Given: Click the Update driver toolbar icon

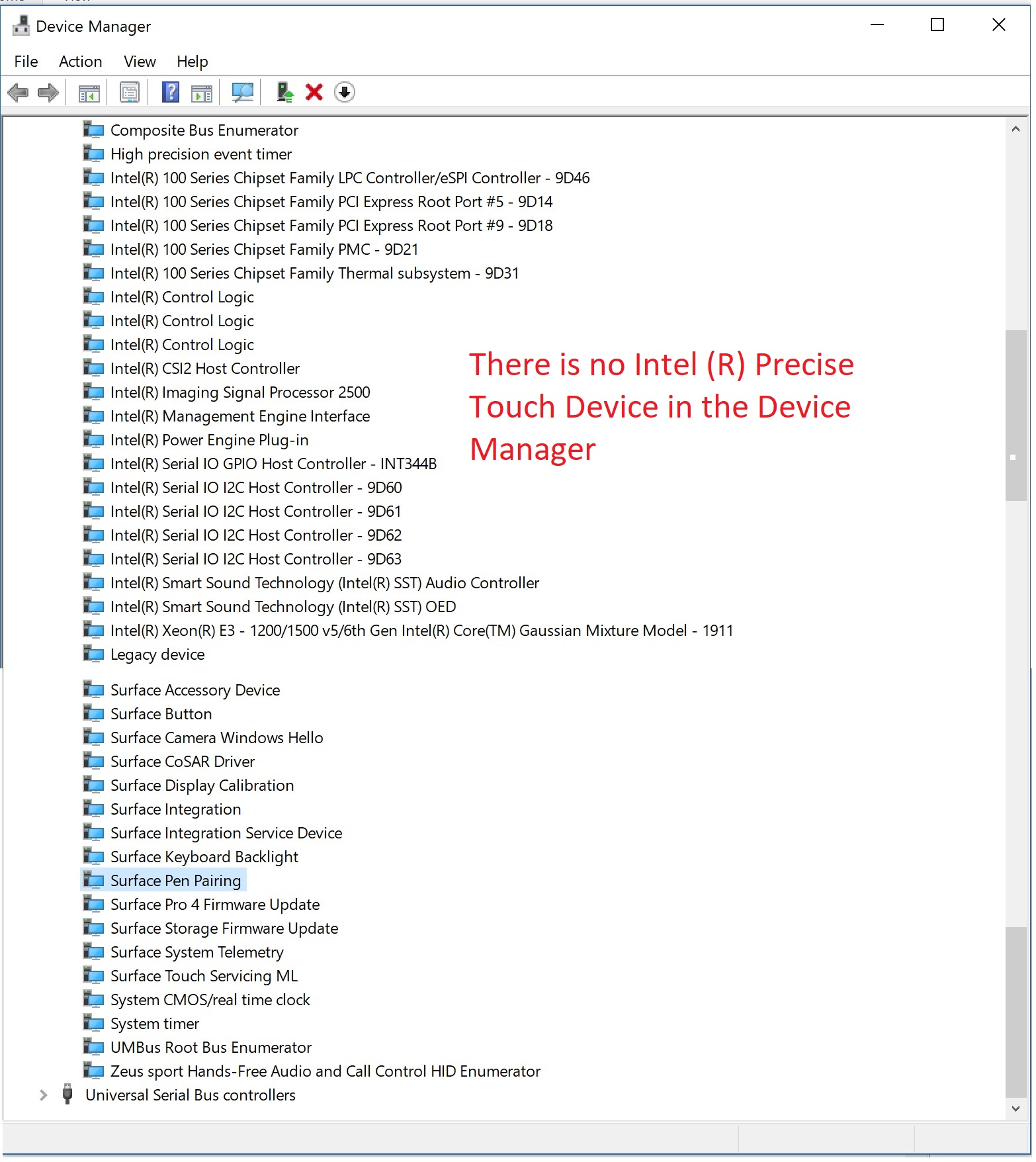Looking at the screenshot, I should point(285,92).
